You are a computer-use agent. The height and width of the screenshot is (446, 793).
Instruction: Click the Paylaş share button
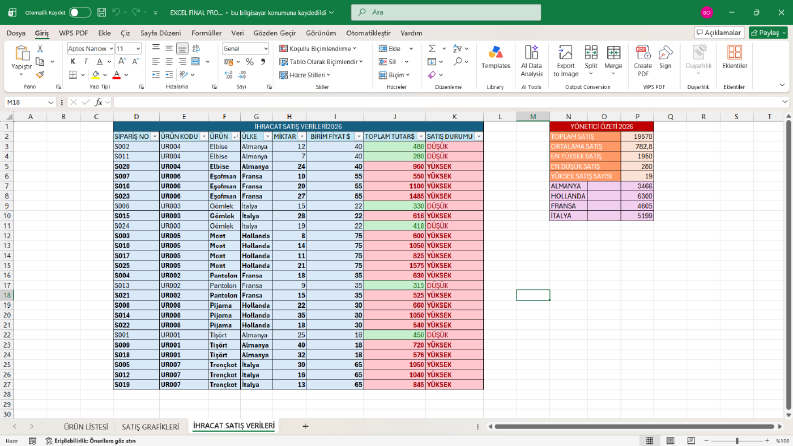point(768,32)
